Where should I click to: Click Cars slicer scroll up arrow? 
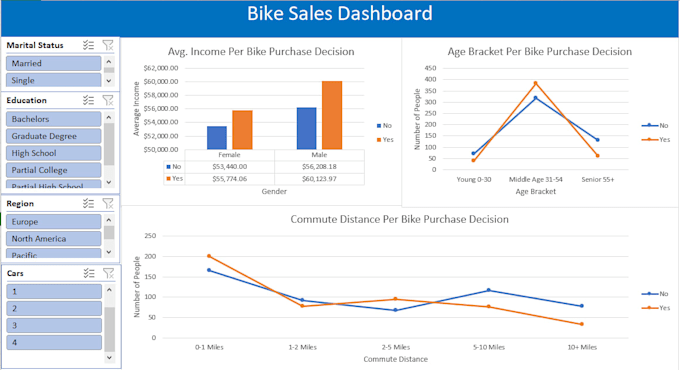[x=109, y=289]
